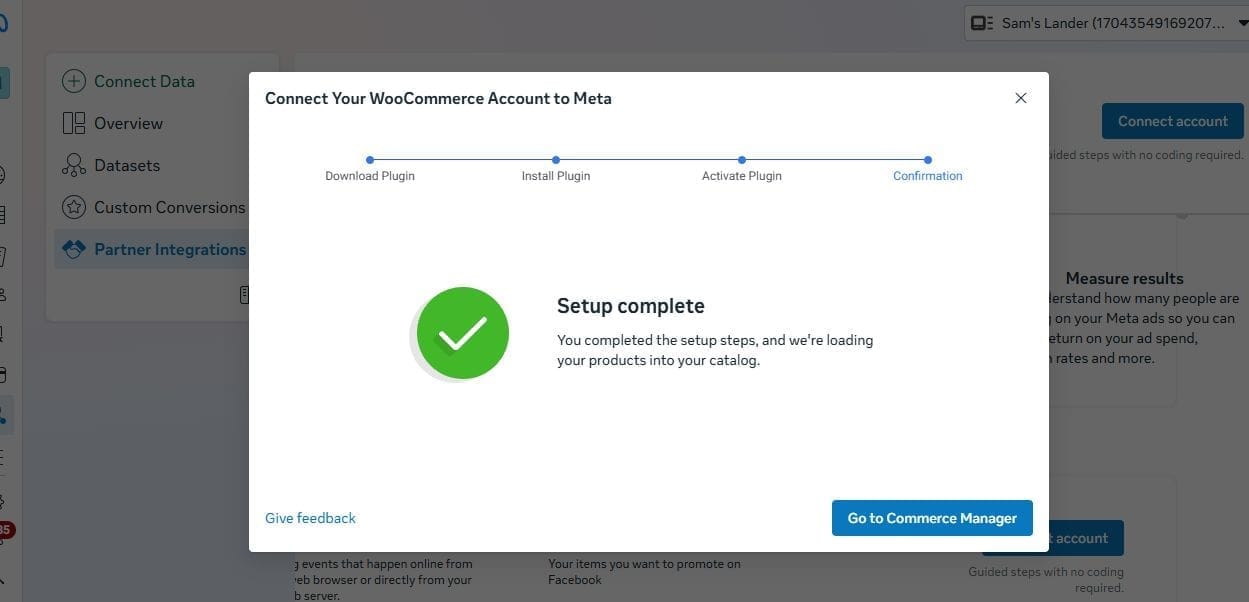The width and height of the screenshot is (1249, 602).
Task: Select the Confirmation step dot
Action: (928, 160)
